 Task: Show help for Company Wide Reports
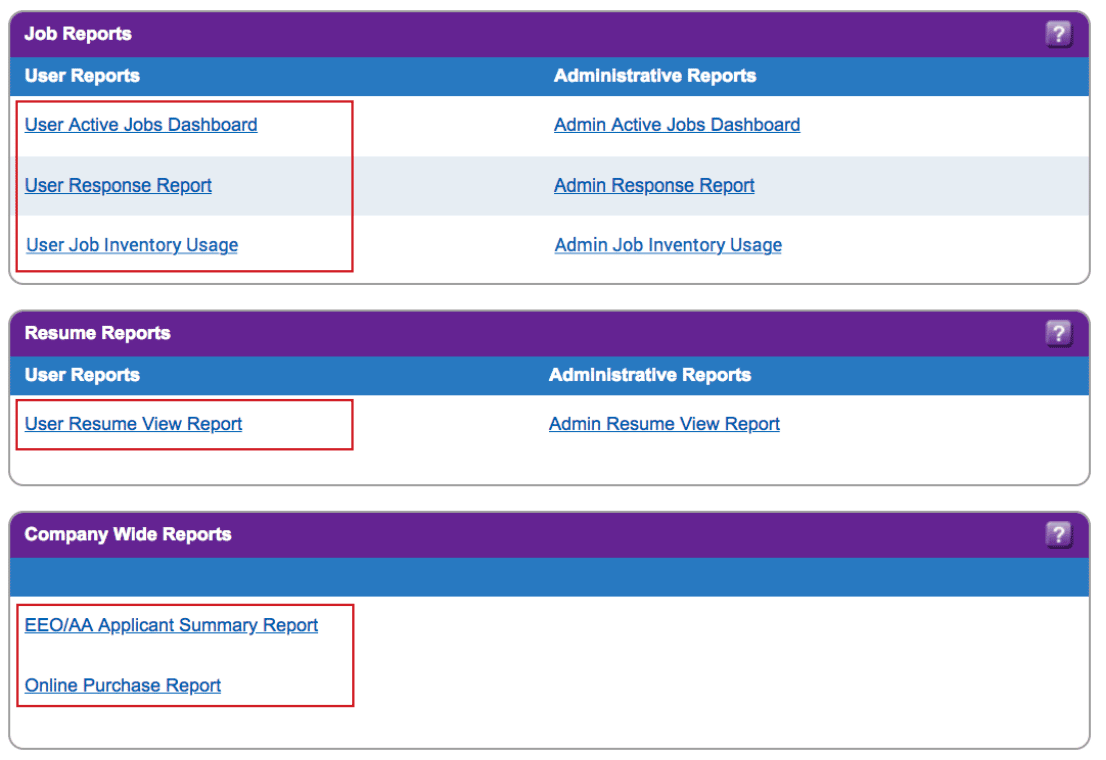tap(1058, 535)
